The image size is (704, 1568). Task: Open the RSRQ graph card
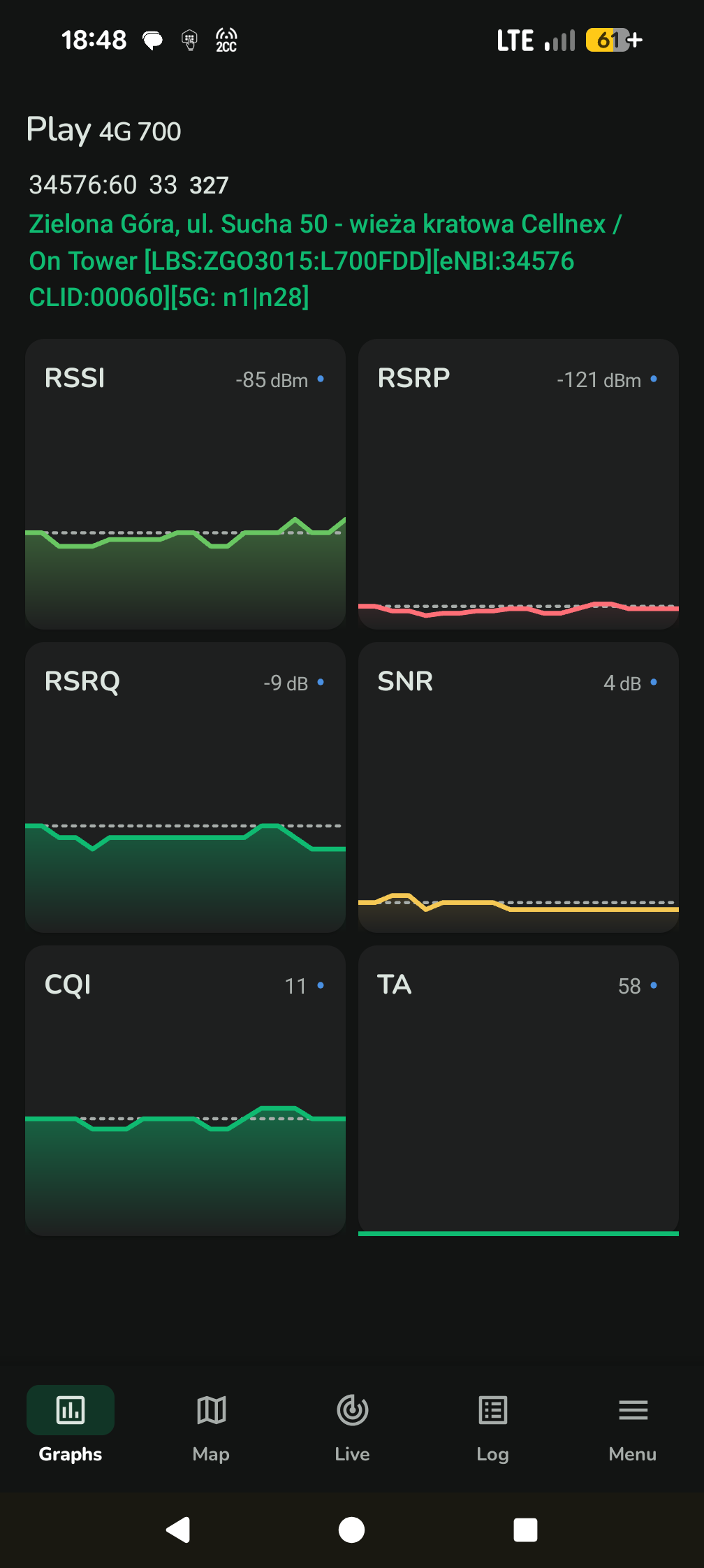(x=185, y=787)
